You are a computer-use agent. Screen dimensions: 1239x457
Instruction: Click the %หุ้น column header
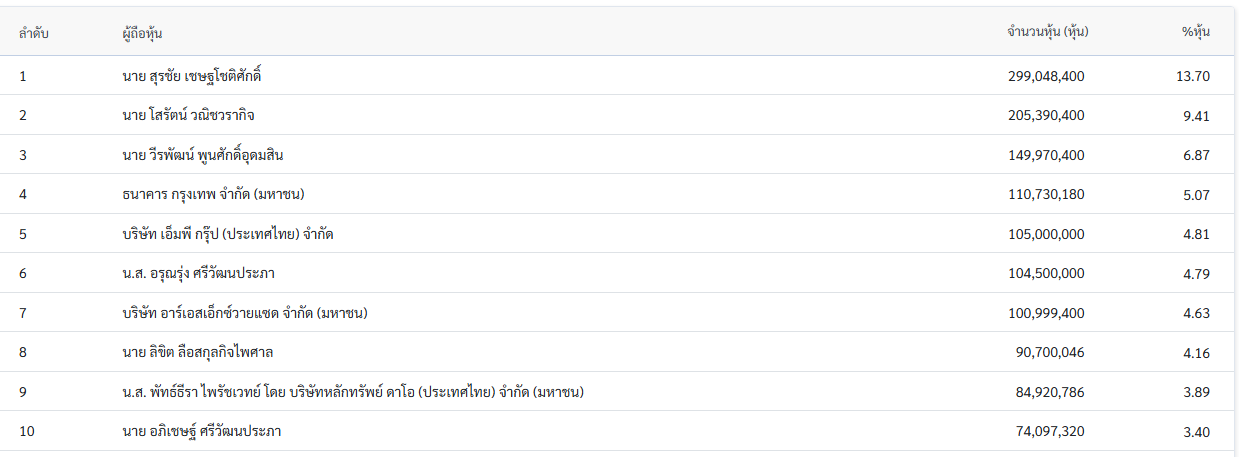click(x=1195, y=32)
